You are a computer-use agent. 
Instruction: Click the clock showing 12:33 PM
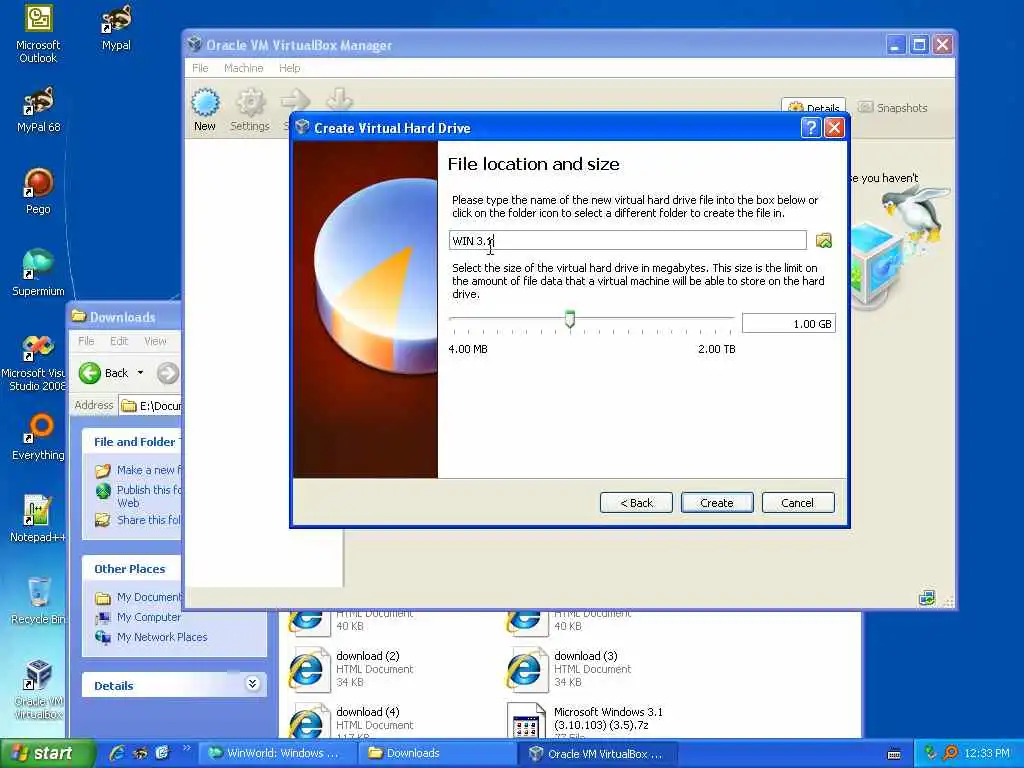[987, 753]
